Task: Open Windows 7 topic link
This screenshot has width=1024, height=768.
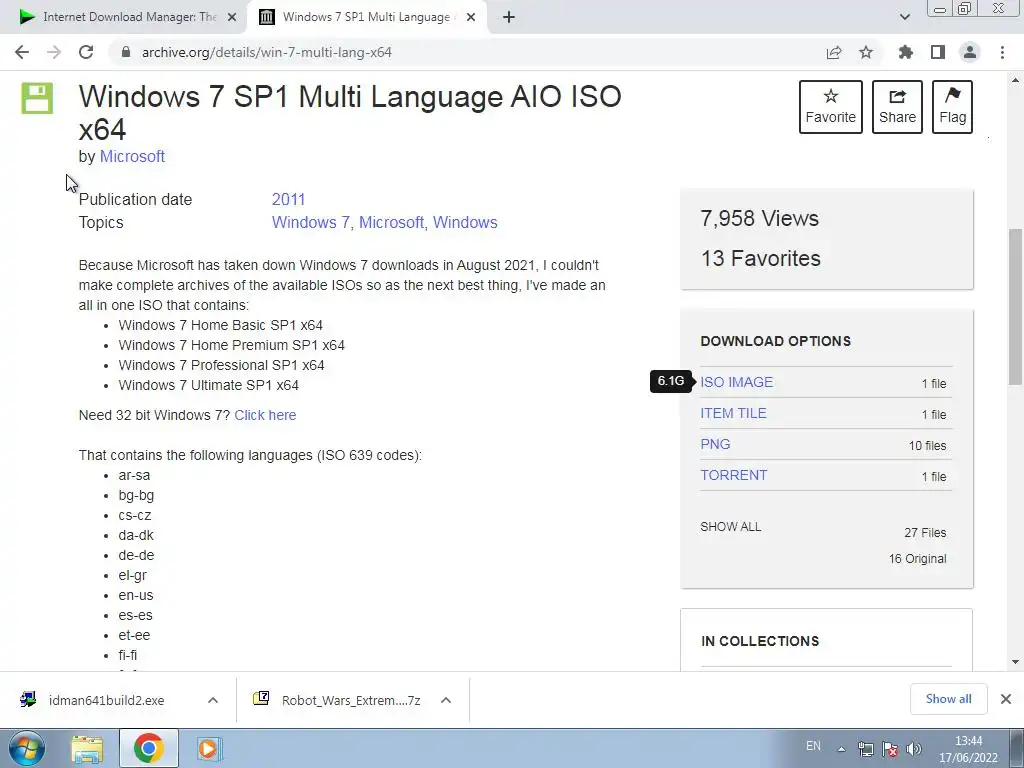Action: [311, 223]
